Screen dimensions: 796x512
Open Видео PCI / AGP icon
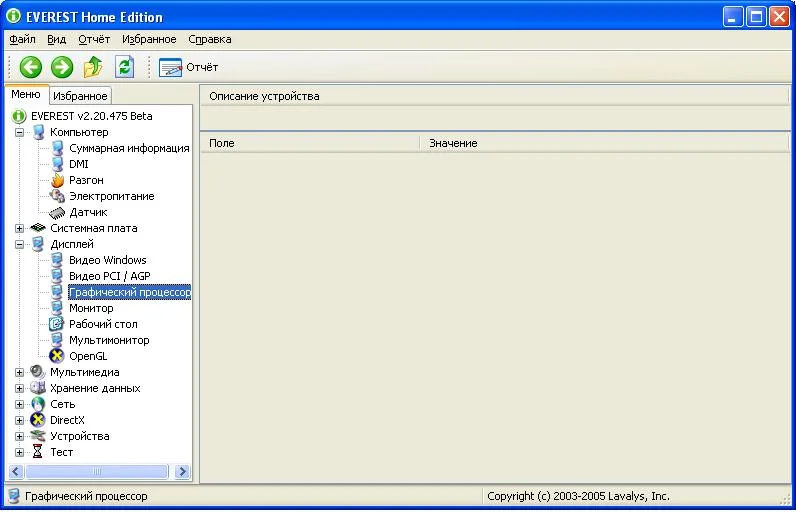(x=57, y=276)
